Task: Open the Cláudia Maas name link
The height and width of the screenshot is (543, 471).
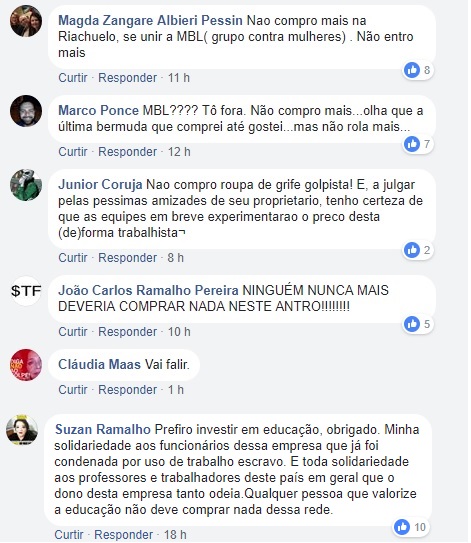Action: point(99,364)
